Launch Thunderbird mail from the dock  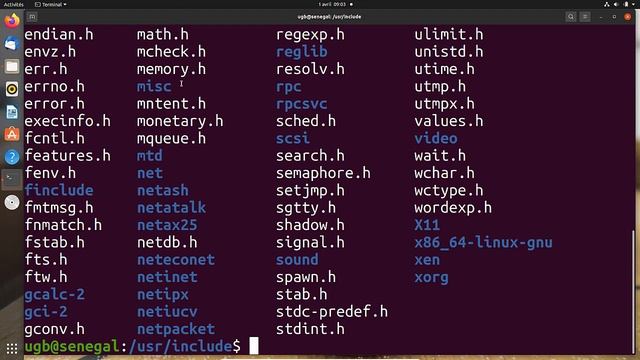12,43
